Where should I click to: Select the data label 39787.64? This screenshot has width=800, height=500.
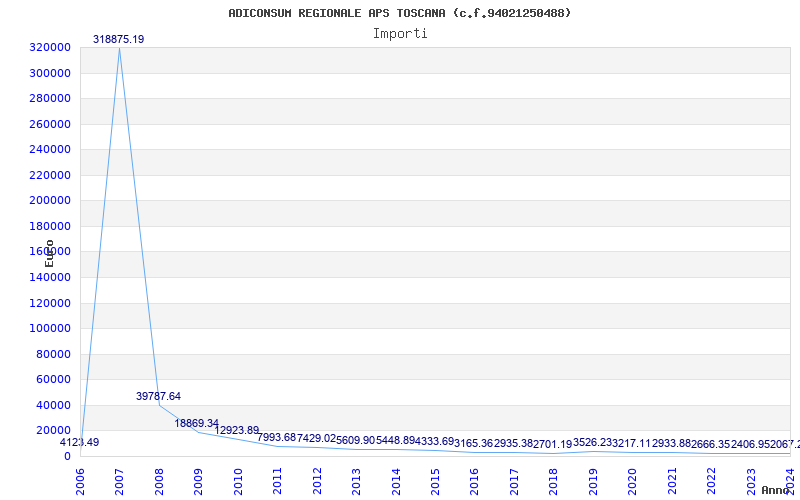(158, 396)
